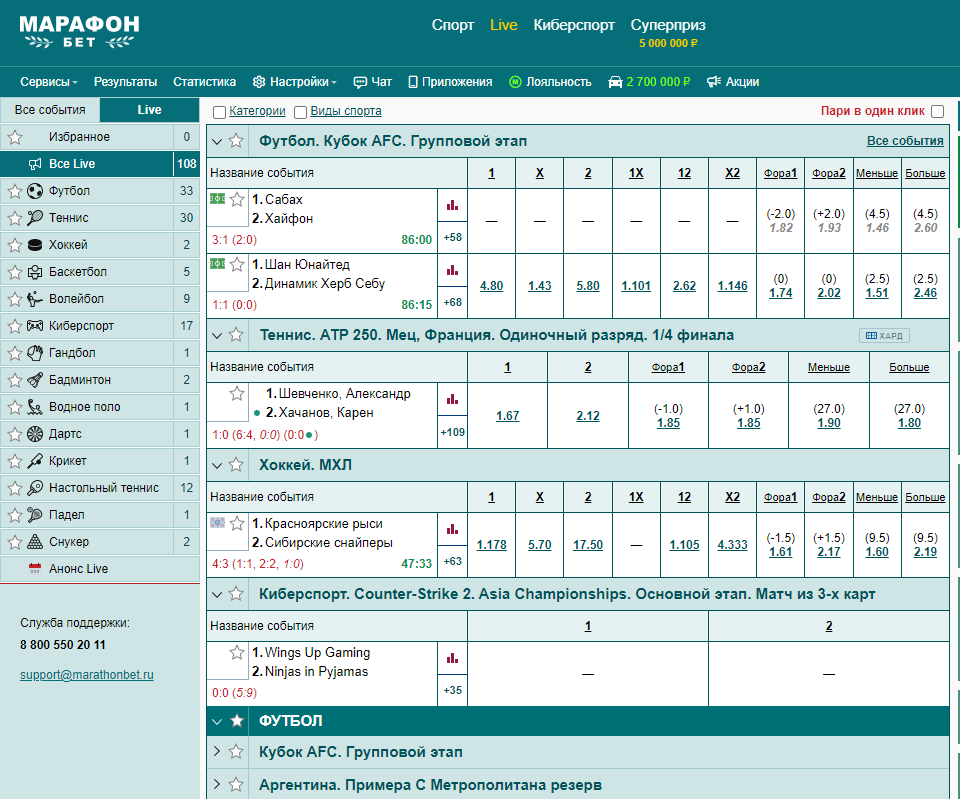Select Избранное in the sidebar
Viewport: 960px width, 799px height.
(x=80, y=137)
